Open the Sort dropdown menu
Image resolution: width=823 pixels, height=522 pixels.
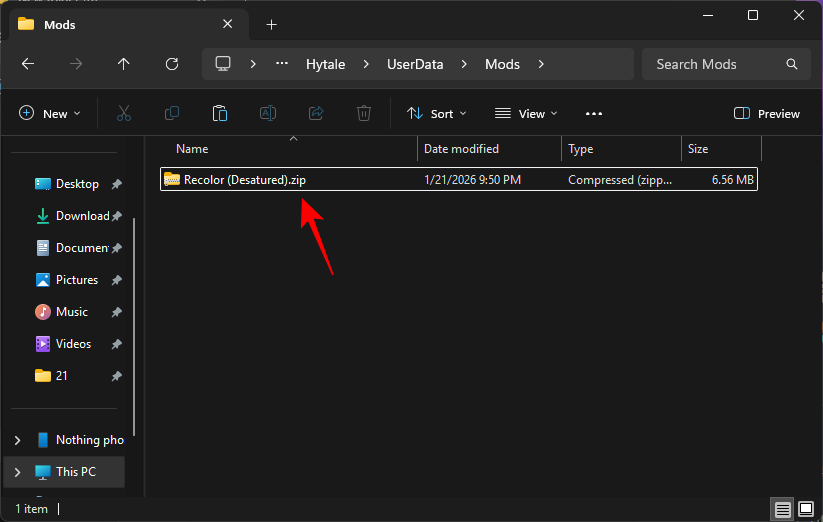click(x=436, y=114)
